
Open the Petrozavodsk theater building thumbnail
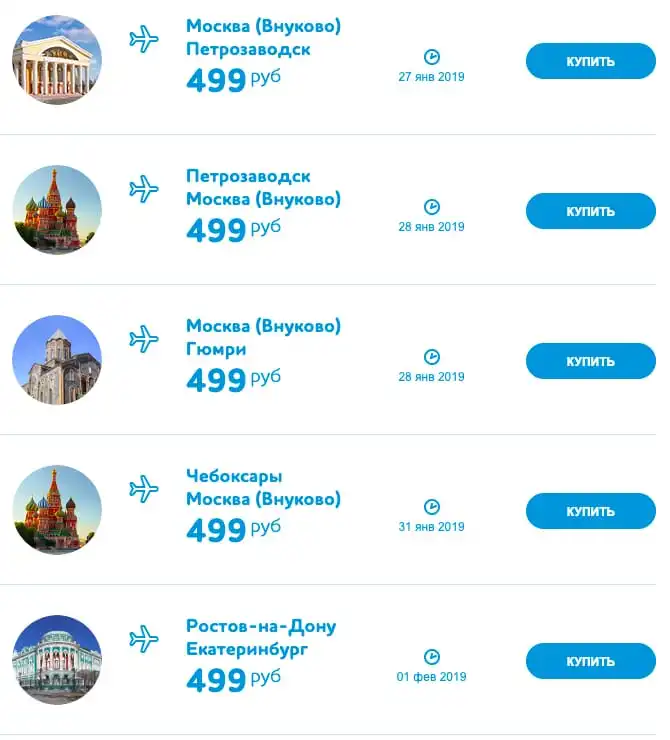[x=57, y=59]
